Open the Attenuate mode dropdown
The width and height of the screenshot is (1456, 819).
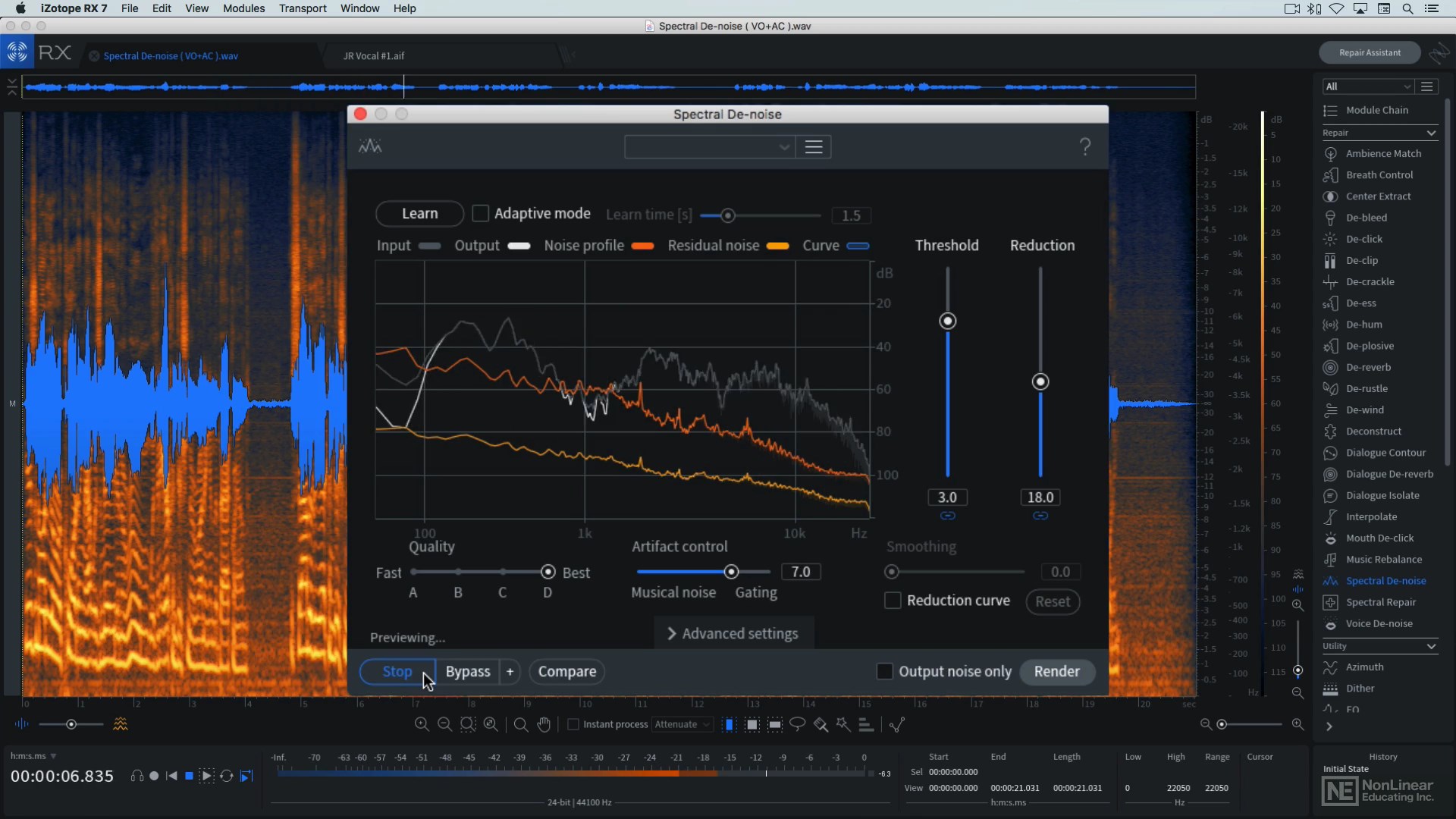tap(682, 724)
